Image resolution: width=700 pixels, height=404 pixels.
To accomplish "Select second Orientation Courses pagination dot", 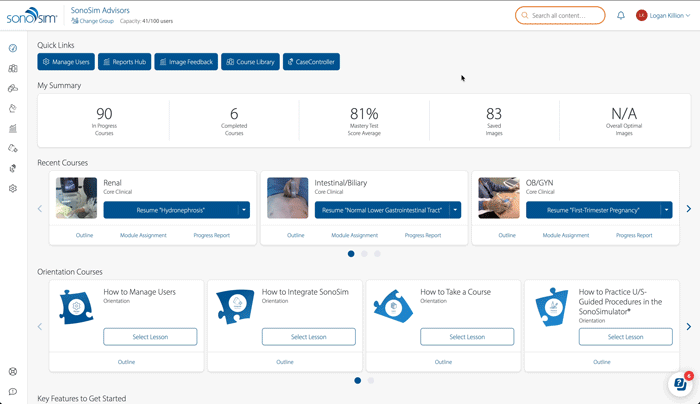I will click(x=371, y=380).
